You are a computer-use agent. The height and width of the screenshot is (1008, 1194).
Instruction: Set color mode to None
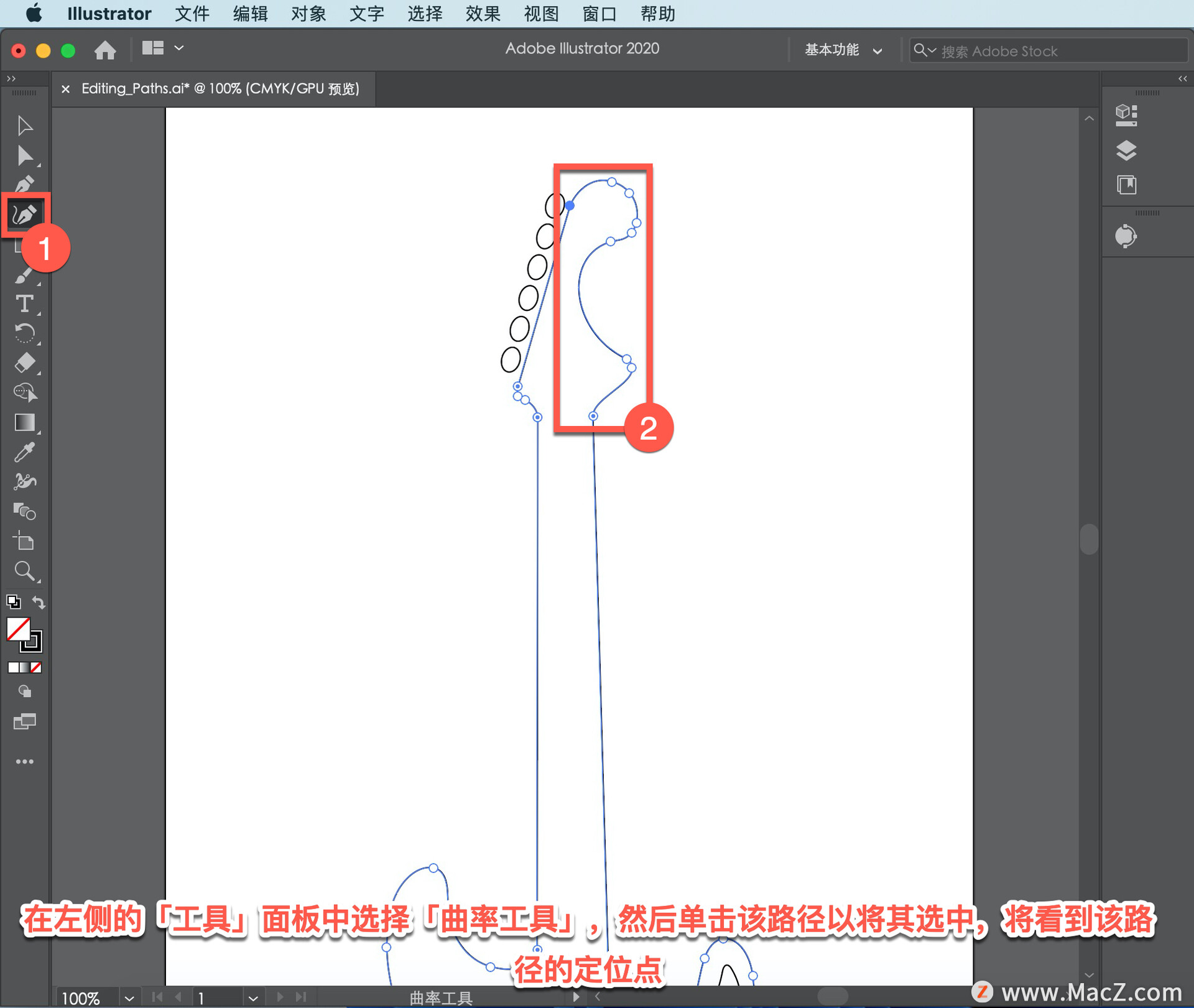coord(37,667)
